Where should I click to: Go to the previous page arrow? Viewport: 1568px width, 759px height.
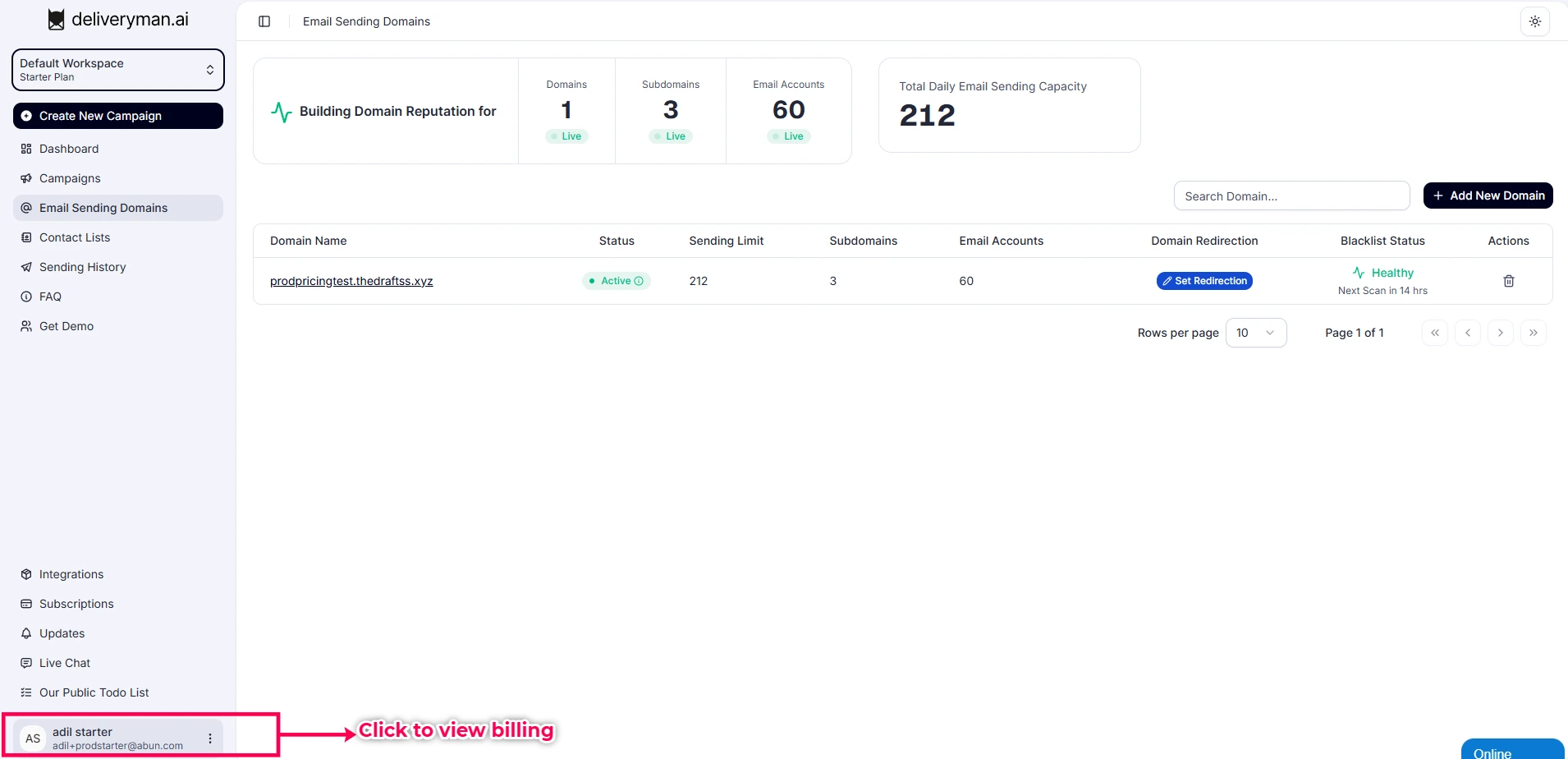point(1467,333)
